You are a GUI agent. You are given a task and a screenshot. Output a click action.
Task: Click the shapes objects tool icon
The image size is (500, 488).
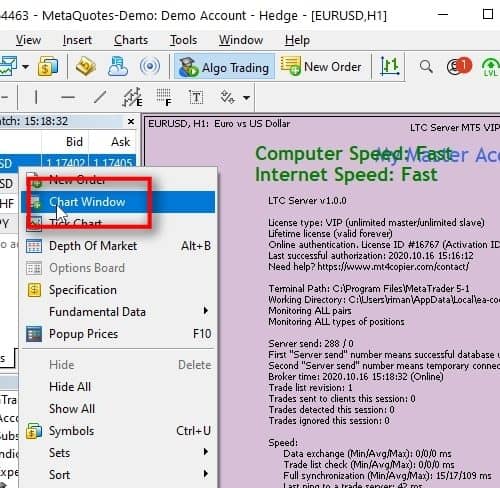(x=227, y=98)
